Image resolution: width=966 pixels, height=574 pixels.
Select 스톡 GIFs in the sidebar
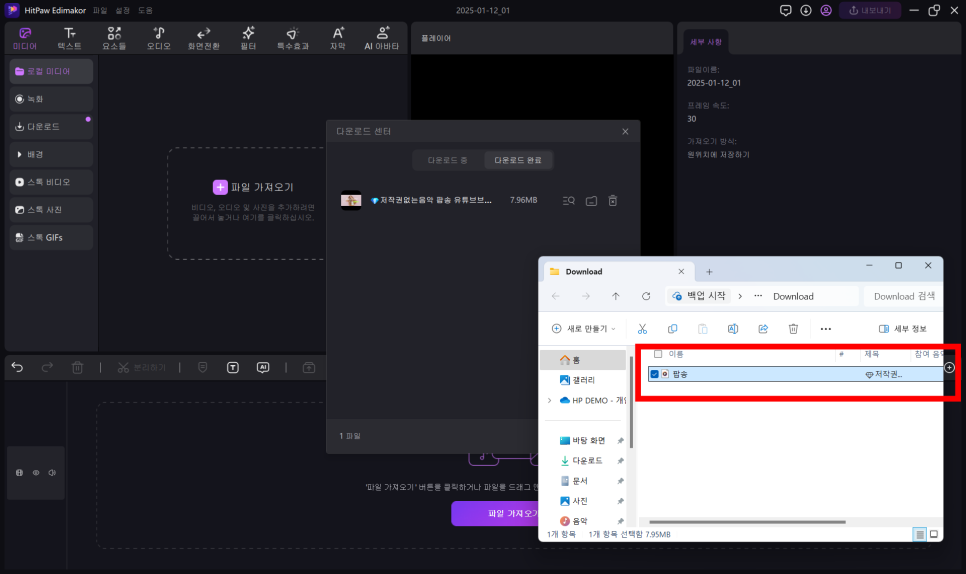(x=51, y=238)
